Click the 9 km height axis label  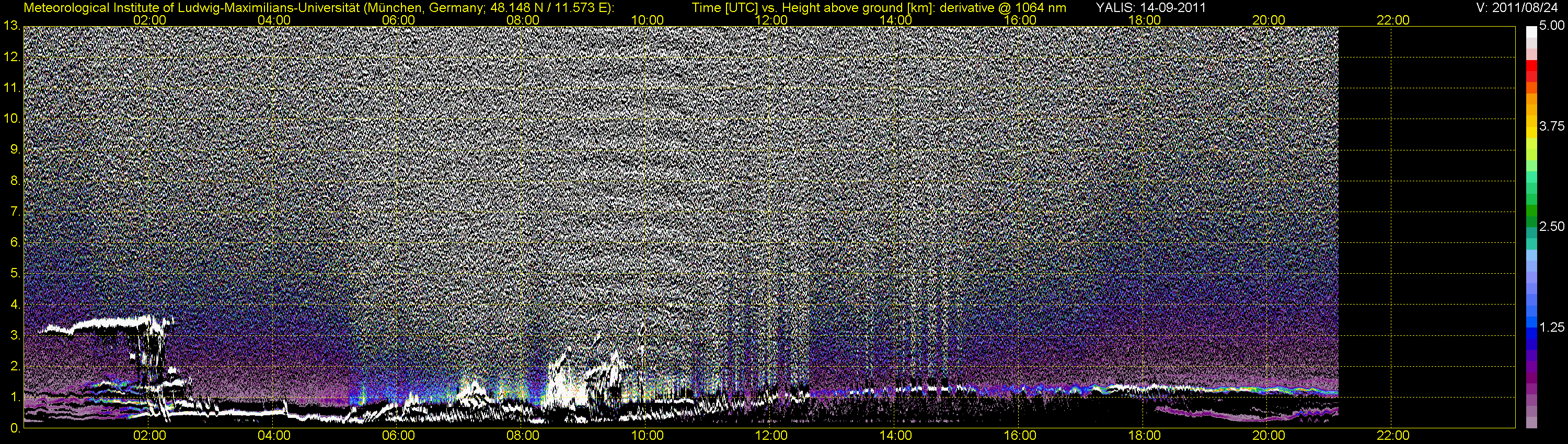point(15,149)
